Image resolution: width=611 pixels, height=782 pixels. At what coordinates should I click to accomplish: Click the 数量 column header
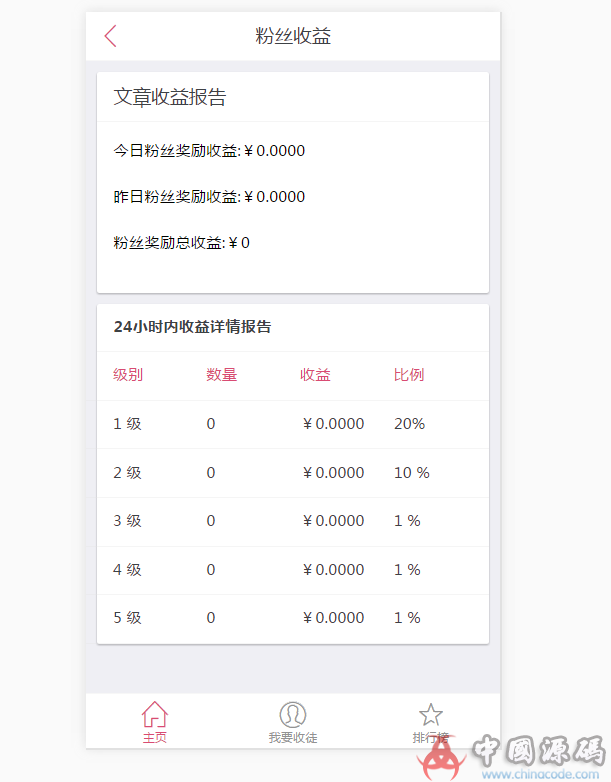tap(222, 375)
